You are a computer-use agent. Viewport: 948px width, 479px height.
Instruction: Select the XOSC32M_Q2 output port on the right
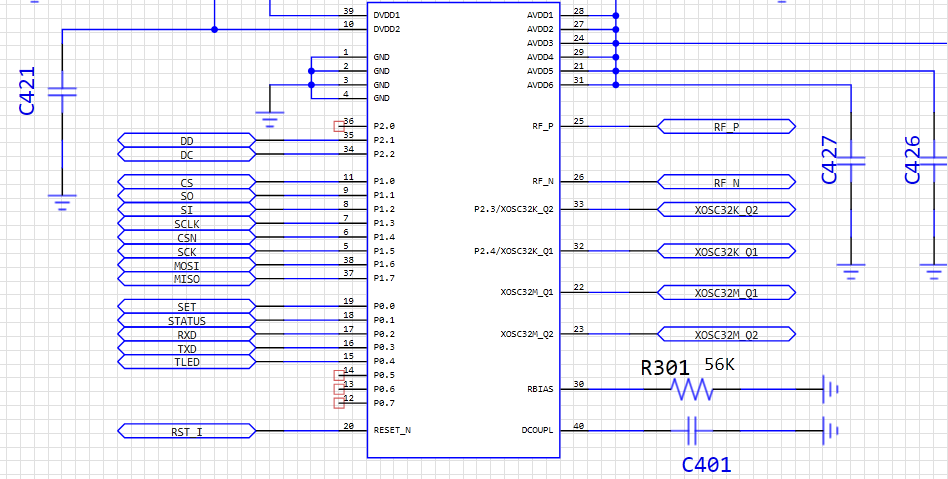pyautogui.click(x=726, y=334)
